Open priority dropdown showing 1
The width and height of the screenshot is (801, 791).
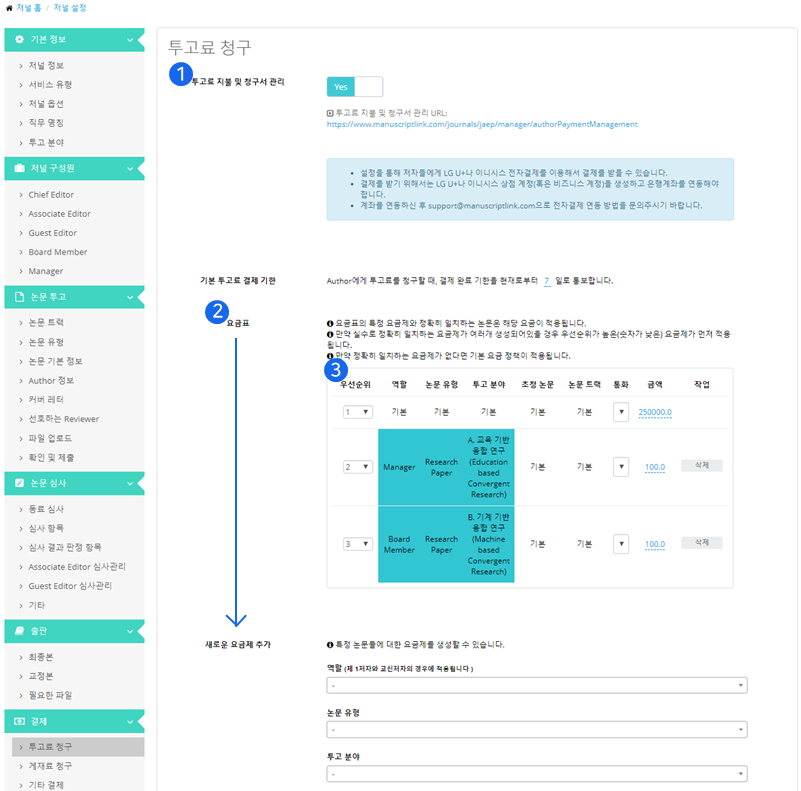click(358, 412)
